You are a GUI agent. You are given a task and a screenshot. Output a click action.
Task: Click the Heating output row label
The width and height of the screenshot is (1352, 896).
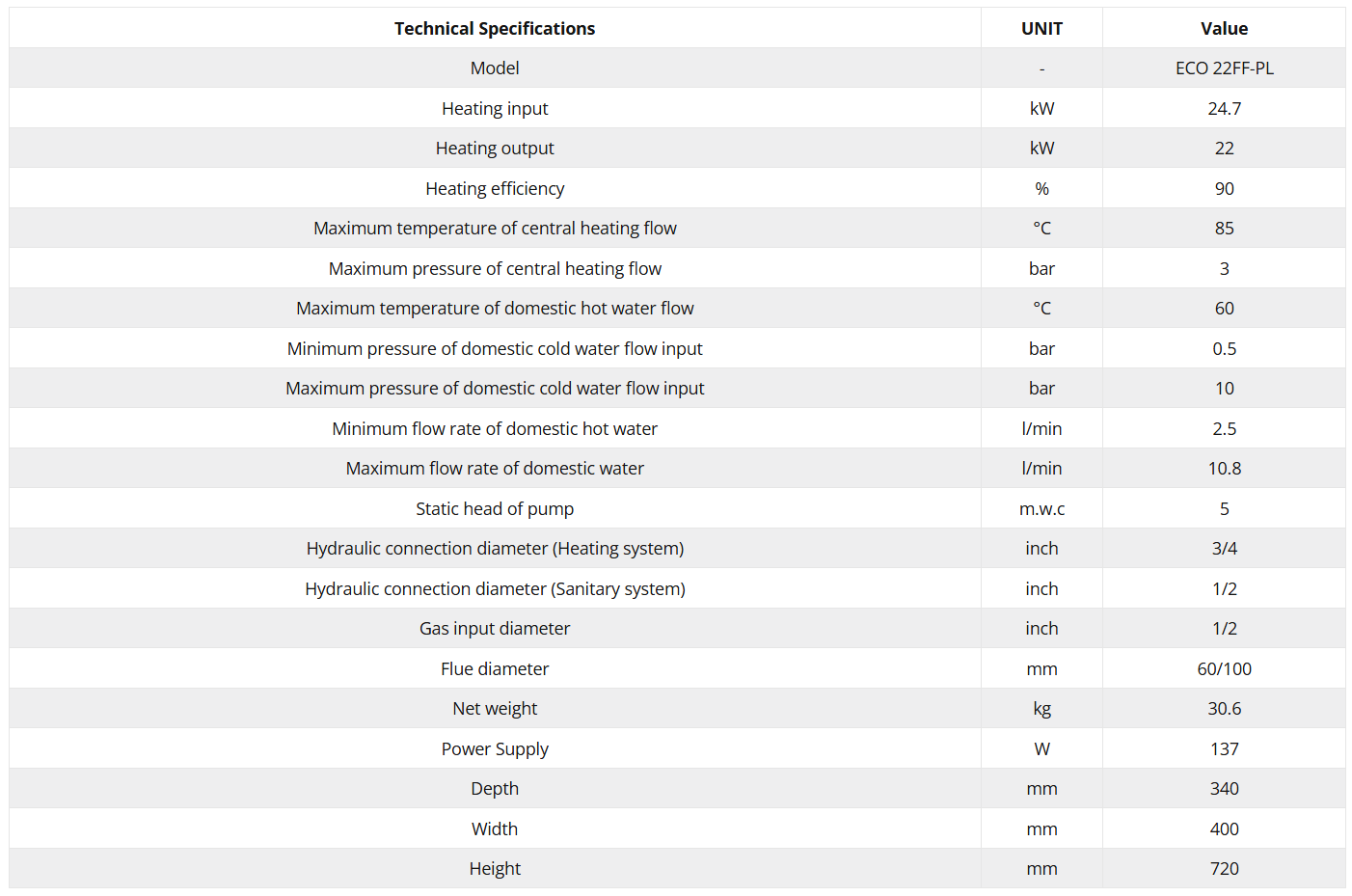495,149
